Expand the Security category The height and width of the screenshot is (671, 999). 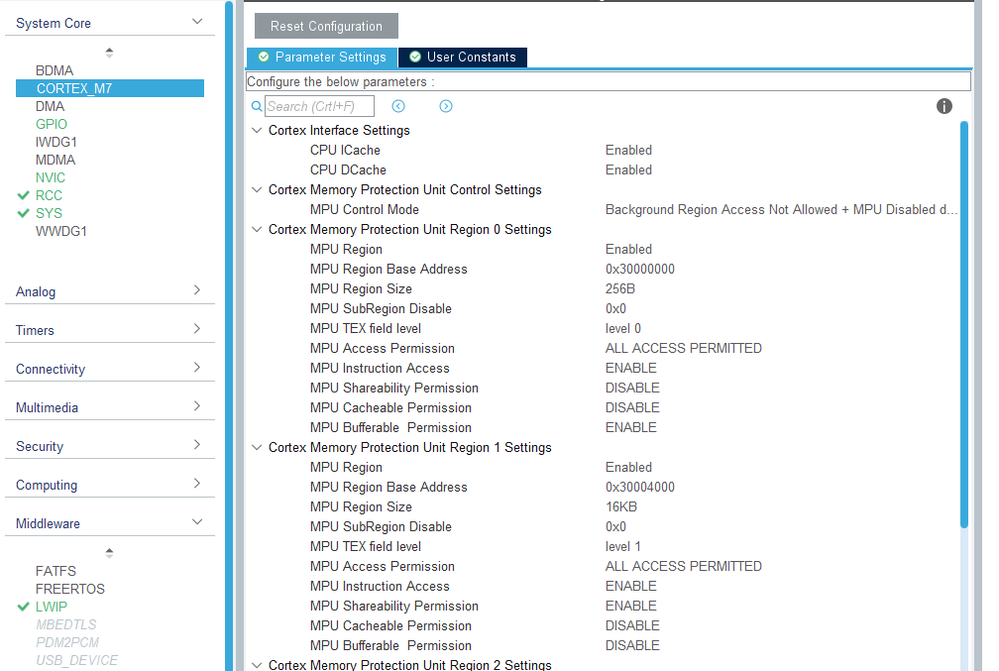197,445
